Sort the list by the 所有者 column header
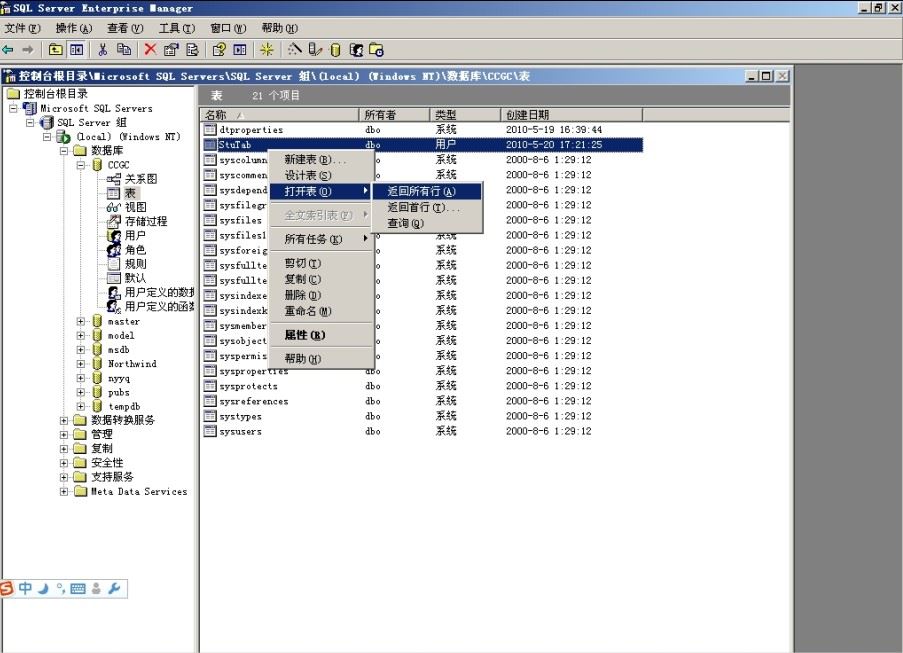Screen dimensions: 903x653 click(x=394, y=115)
